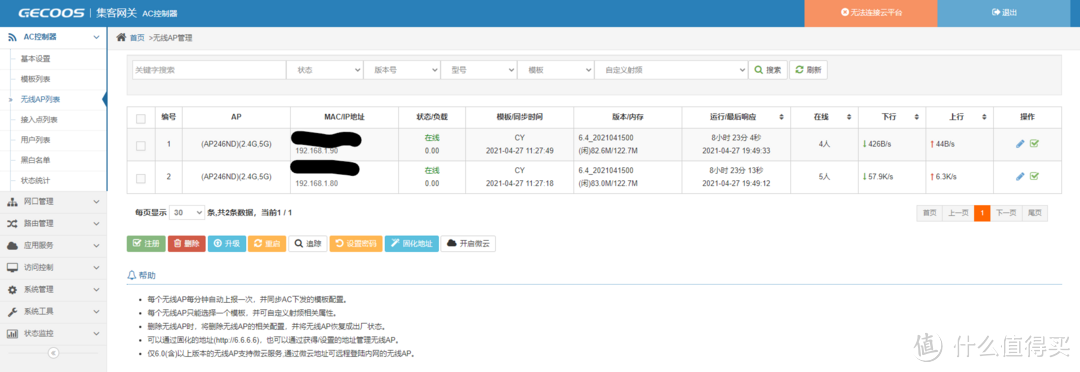Click the AC控制器 wifi icon
Viewport: 1080px width, 372px height.
[12, 37]
